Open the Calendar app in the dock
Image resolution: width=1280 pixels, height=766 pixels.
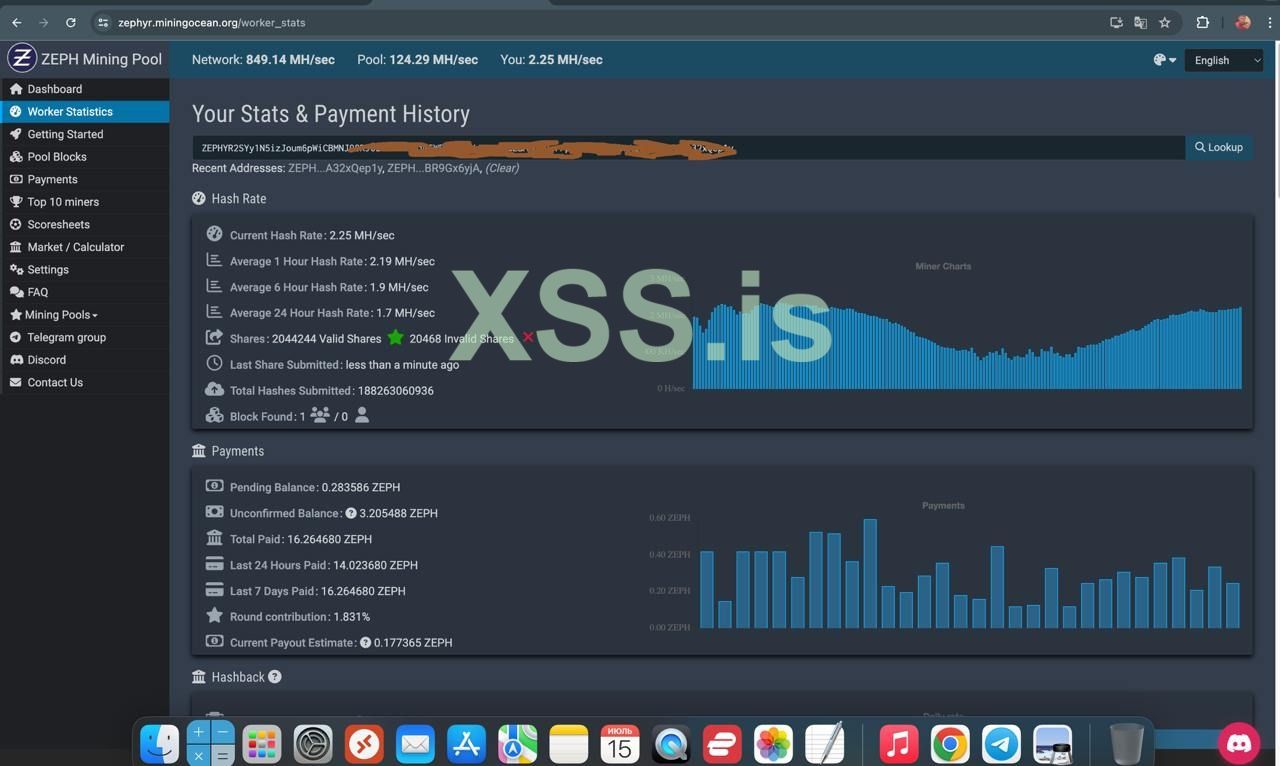(x=620, y=744)
